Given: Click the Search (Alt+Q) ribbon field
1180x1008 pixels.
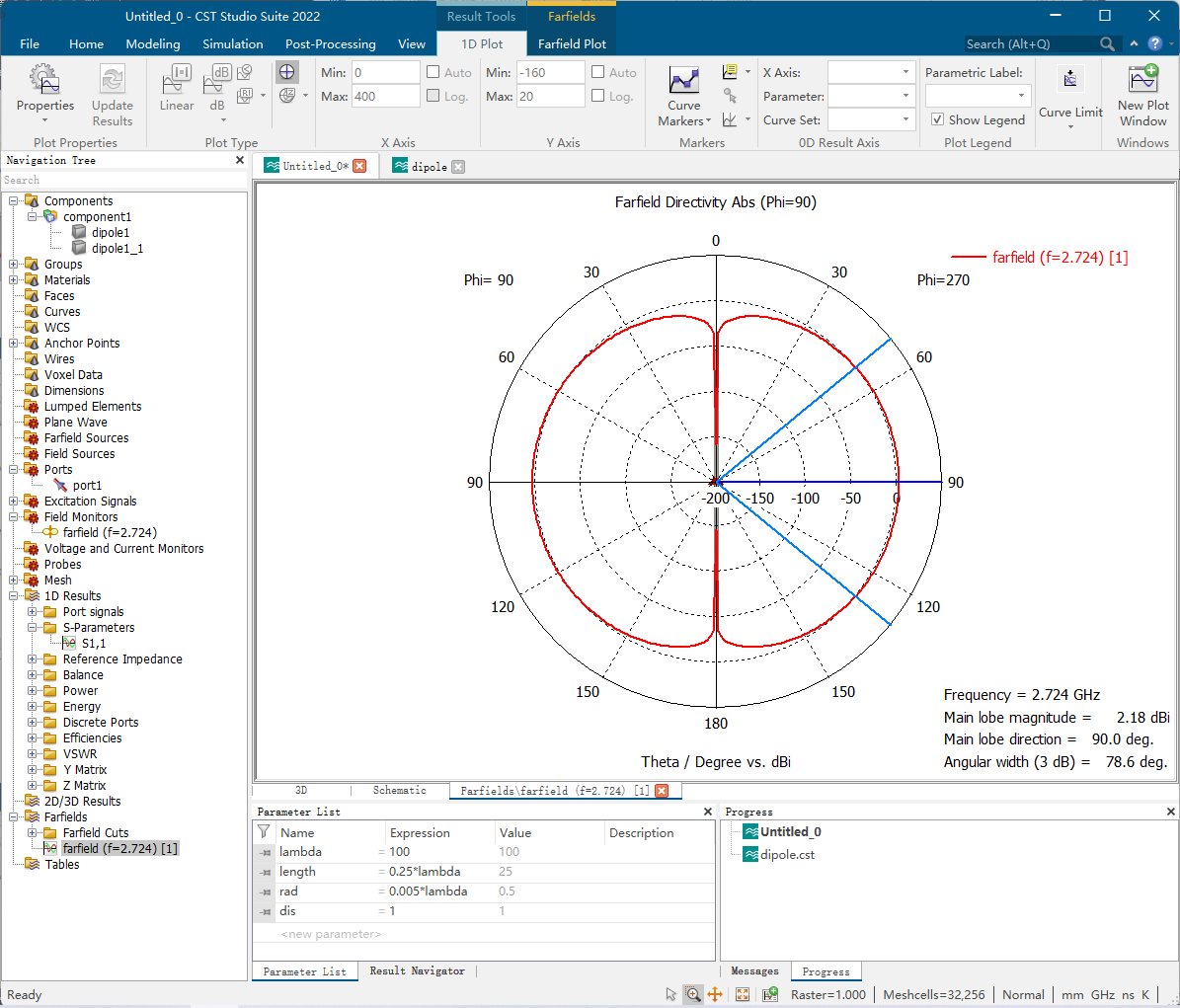Looking at the screenshot, I should pos(1030,44).
